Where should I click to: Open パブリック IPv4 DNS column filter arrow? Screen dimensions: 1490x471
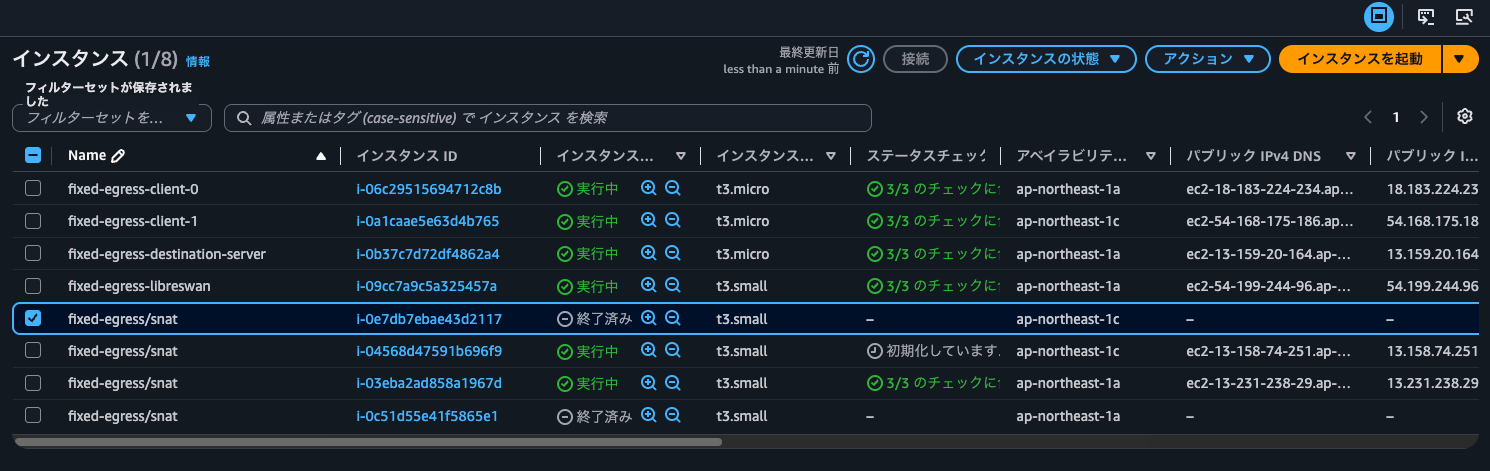[1351, 156]
